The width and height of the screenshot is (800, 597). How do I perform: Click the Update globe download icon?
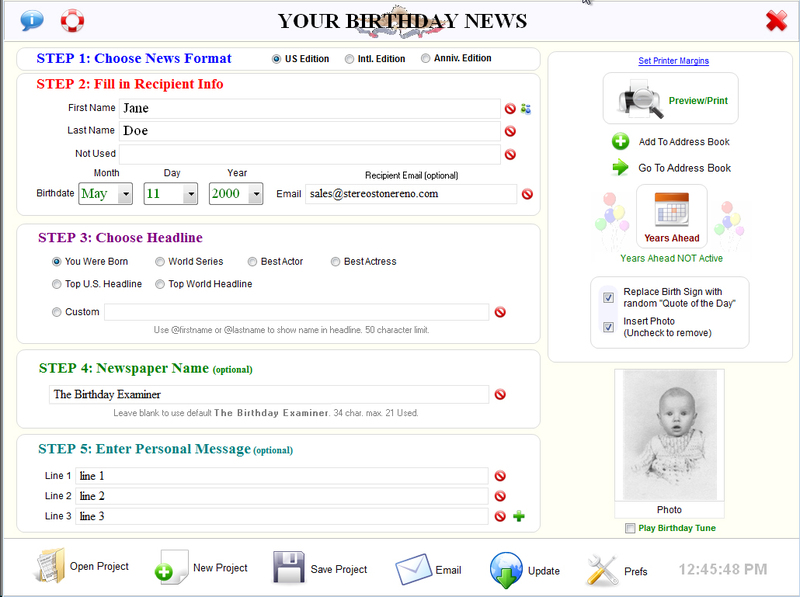506,569
